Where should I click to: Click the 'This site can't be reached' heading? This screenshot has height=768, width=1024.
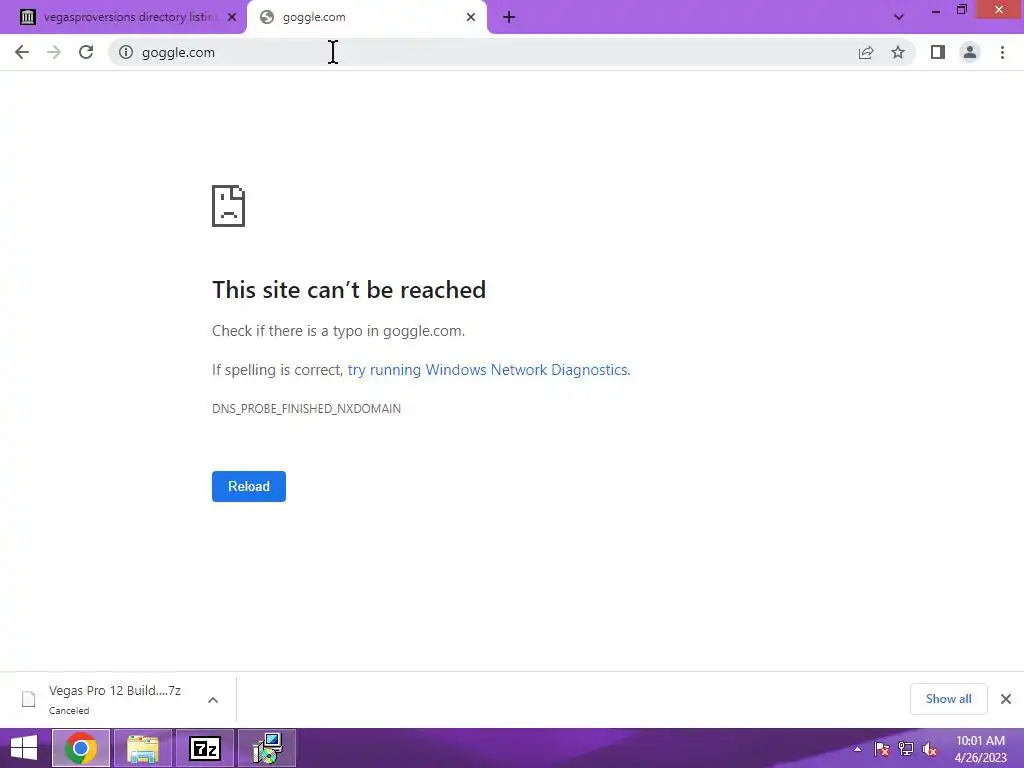(x=349, y=290)
